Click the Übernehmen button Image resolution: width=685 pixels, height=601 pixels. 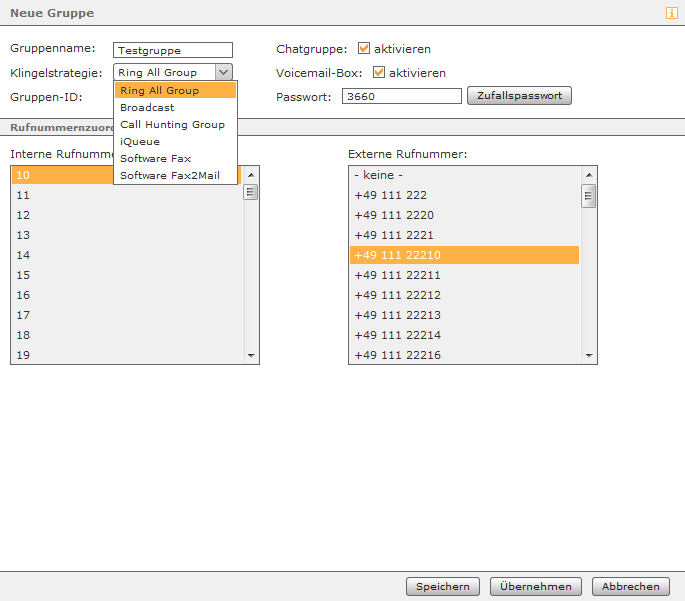pos(536,587)
